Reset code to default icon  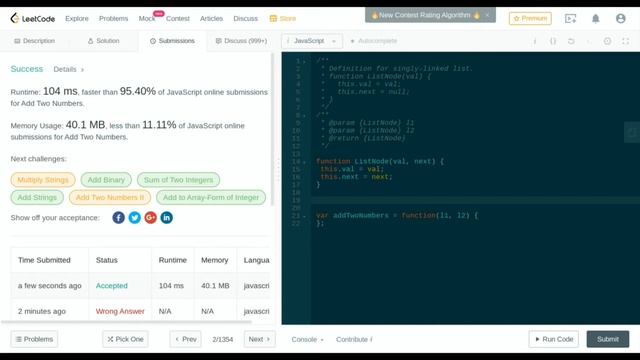pyautogui.click(x=571, y=41)
